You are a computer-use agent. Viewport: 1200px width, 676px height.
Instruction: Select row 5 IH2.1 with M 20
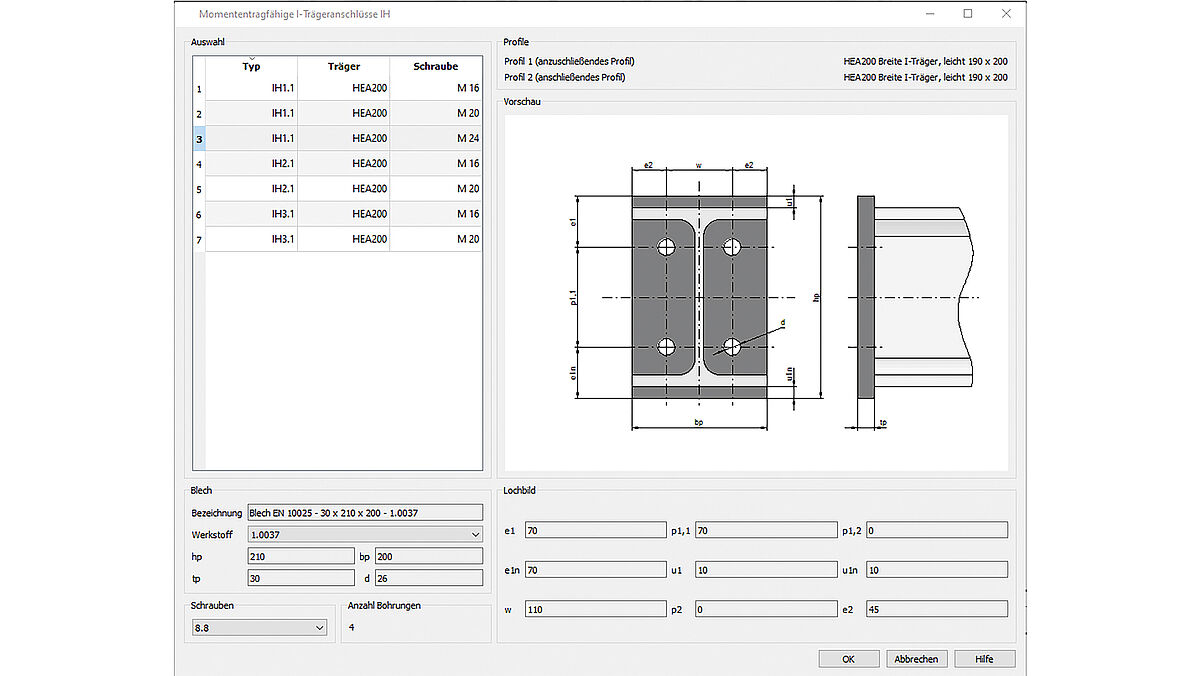pos(343,189)
